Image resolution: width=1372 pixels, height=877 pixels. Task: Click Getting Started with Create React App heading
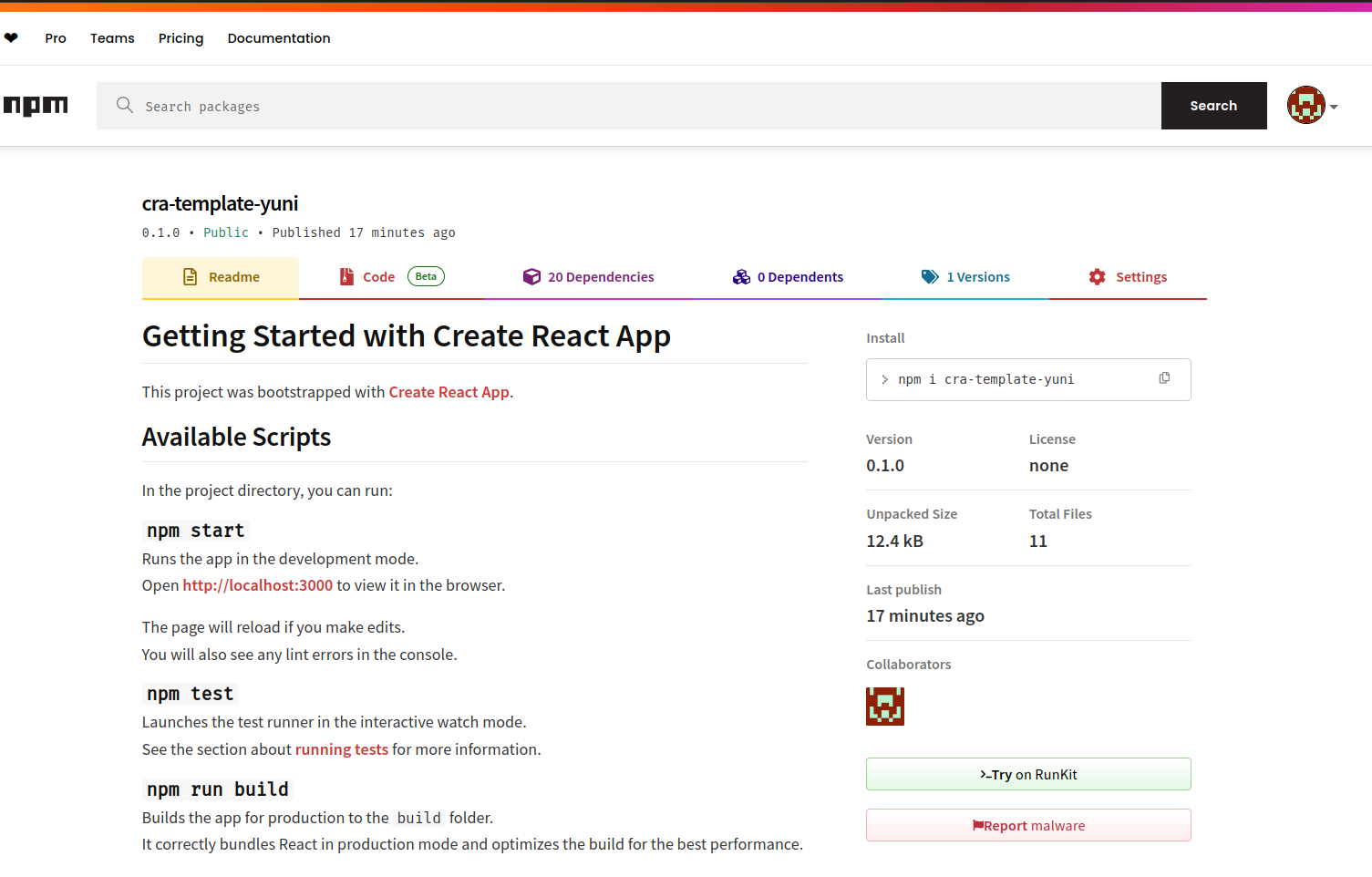click(x=407, y=336)
